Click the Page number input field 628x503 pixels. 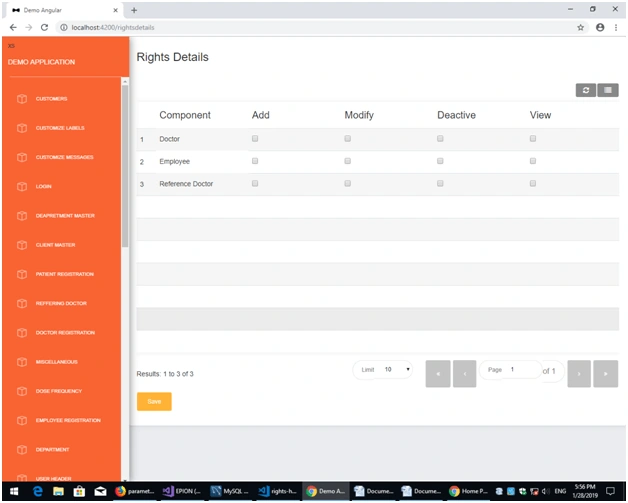pos(511,370)
